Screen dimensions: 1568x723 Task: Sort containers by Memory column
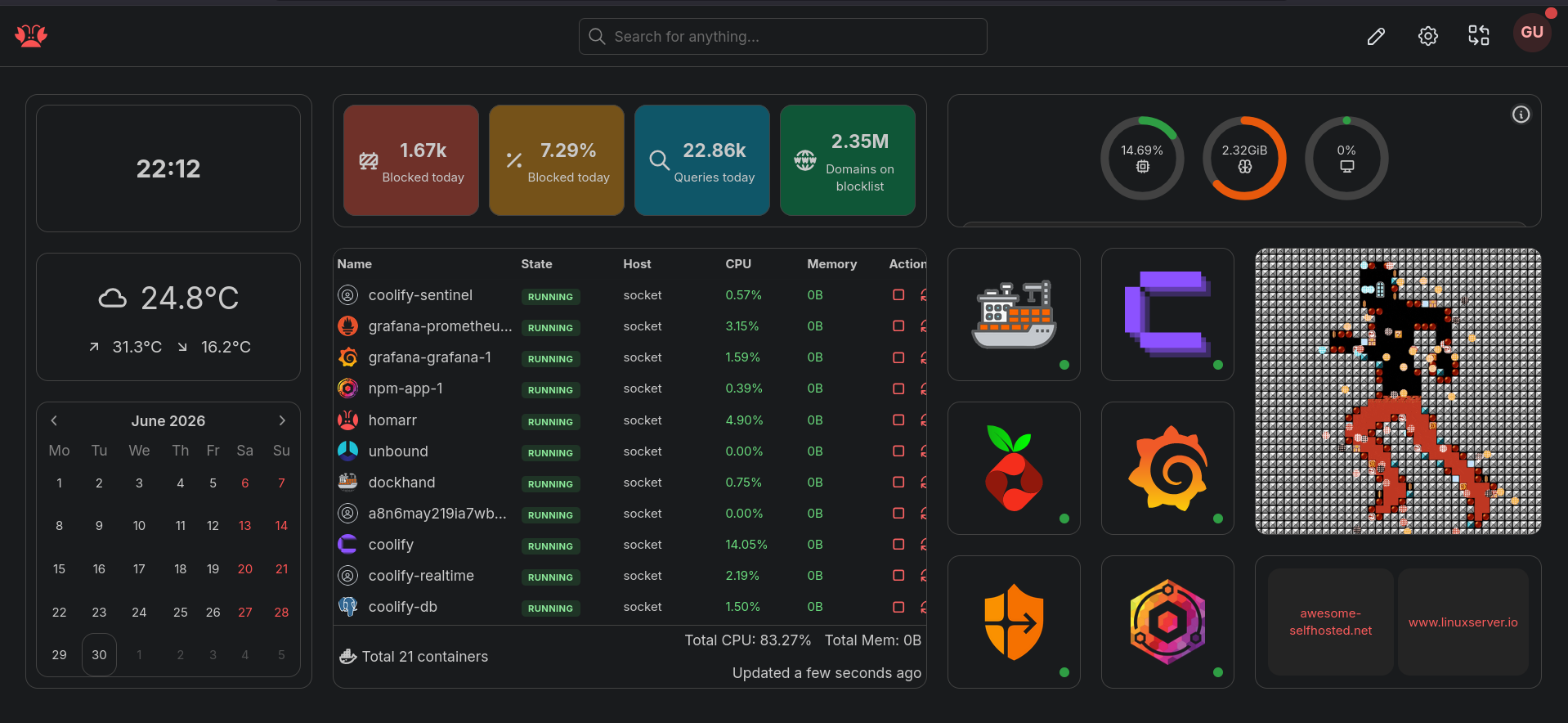pos(832,264)
